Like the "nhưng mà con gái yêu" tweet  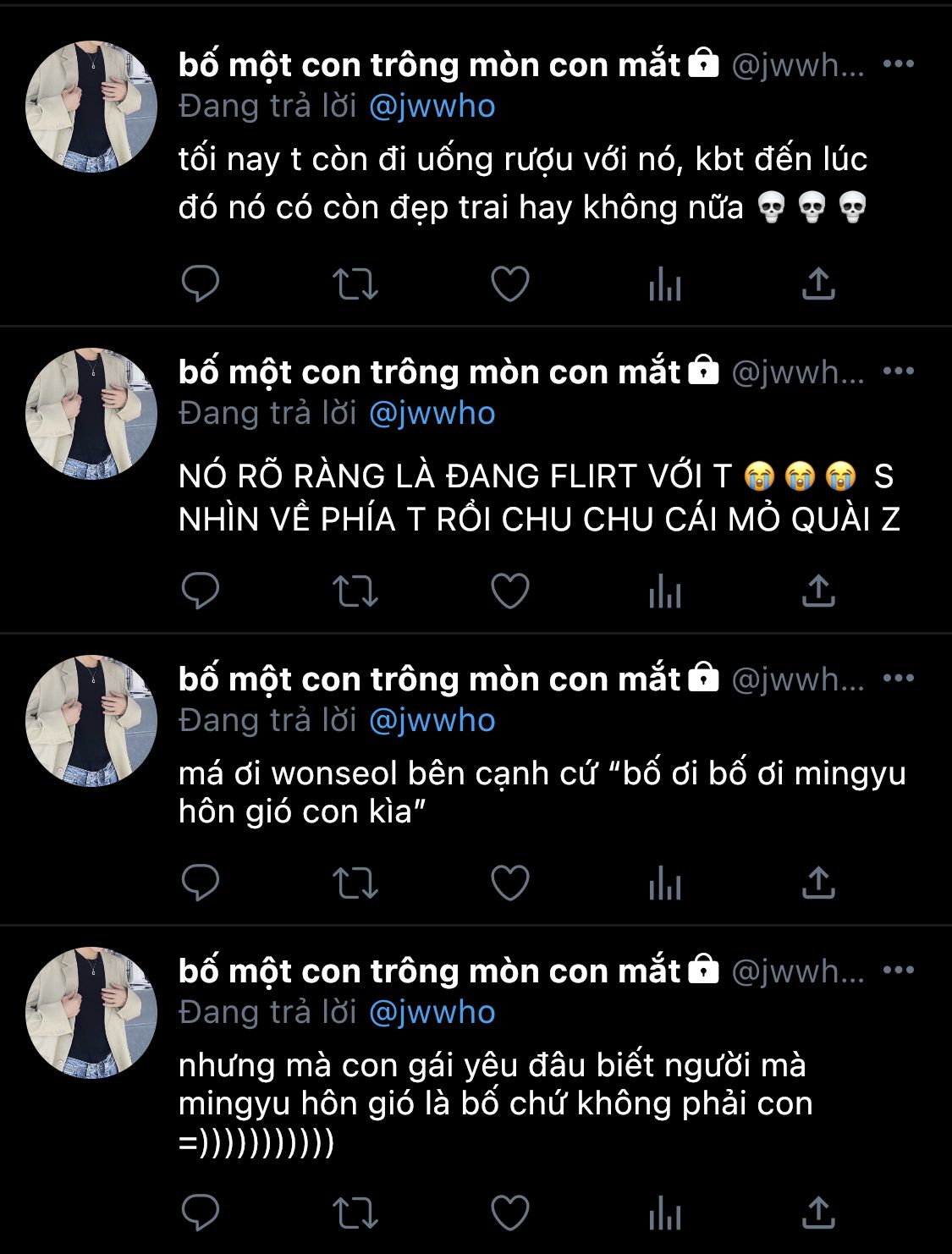click(x=510, y=1213)
